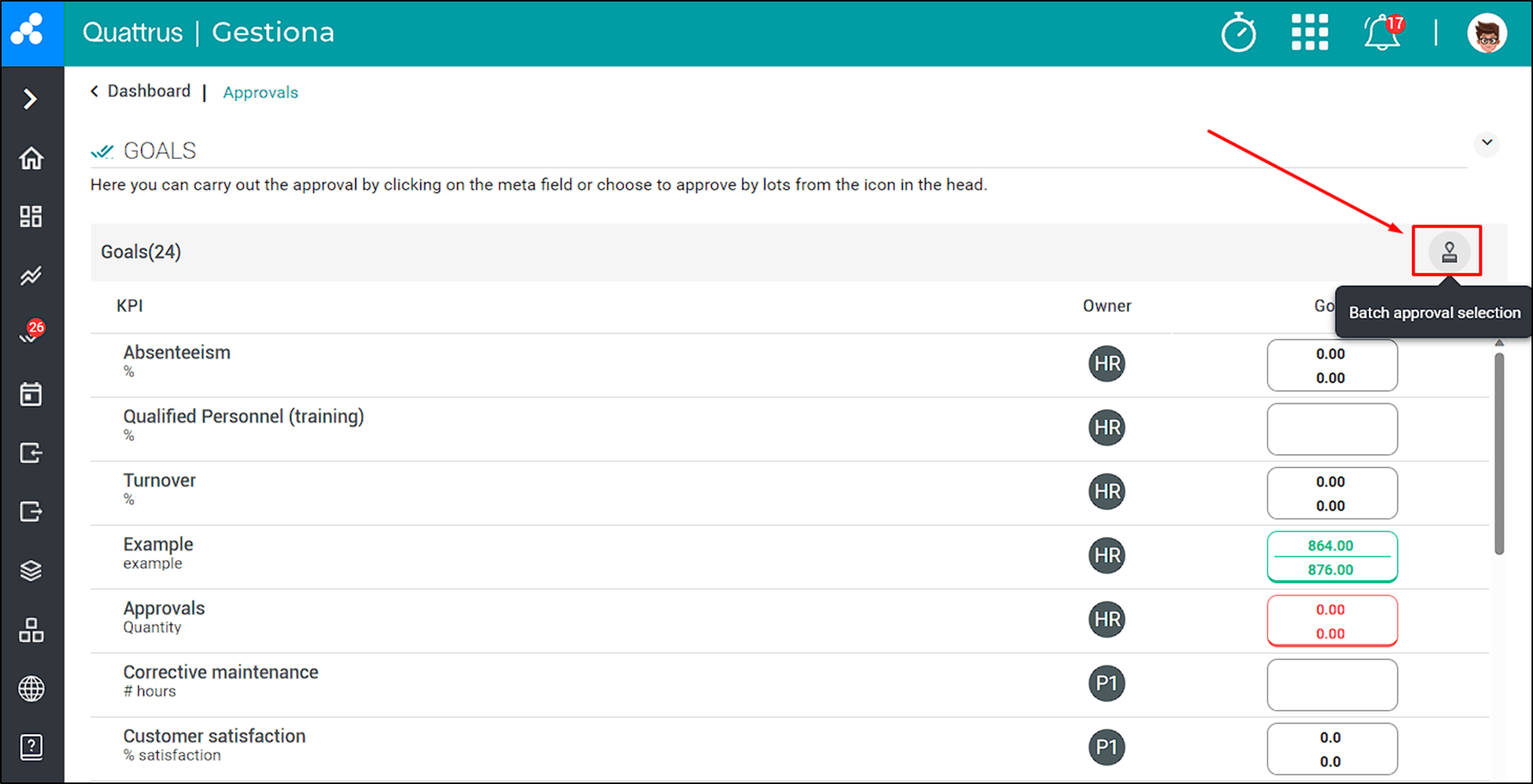
Task: Select the Approvals breadcrumb tab
Action: pyautogui.click(x=260, y=93)
